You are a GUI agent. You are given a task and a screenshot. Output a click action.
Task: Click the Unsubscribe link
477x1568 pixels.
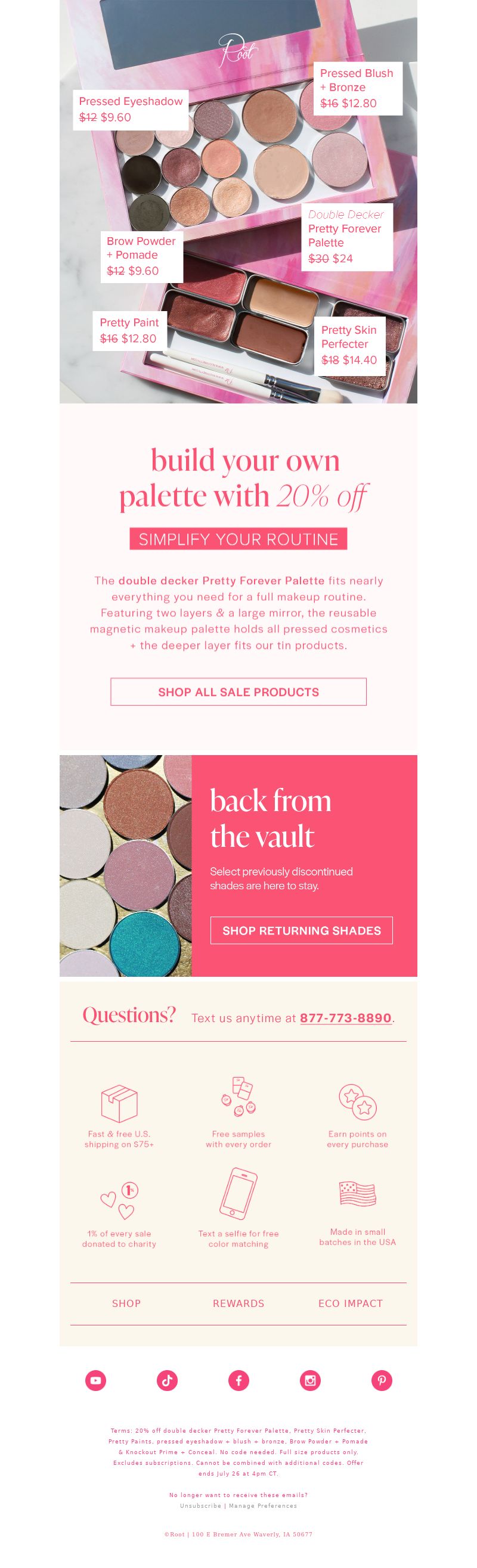(200, 1505)
